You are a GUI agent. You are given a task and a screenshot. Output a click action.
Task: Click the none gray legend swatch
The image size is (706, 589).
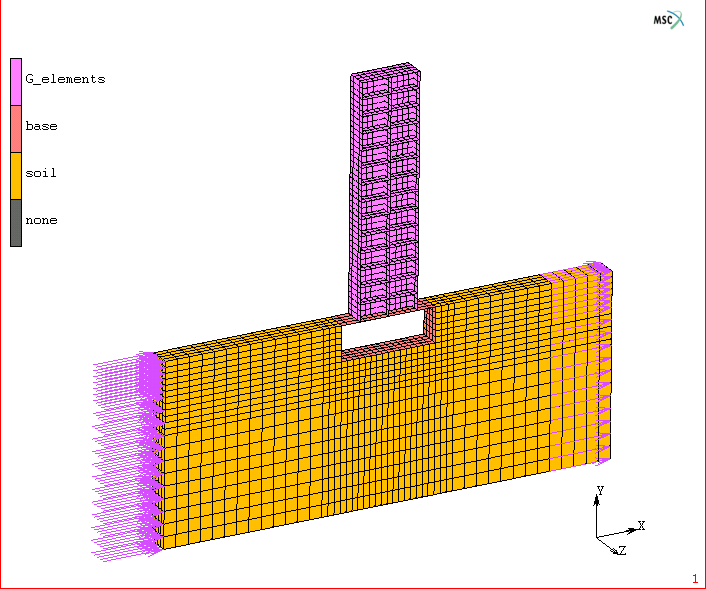(x=16, y=223)
